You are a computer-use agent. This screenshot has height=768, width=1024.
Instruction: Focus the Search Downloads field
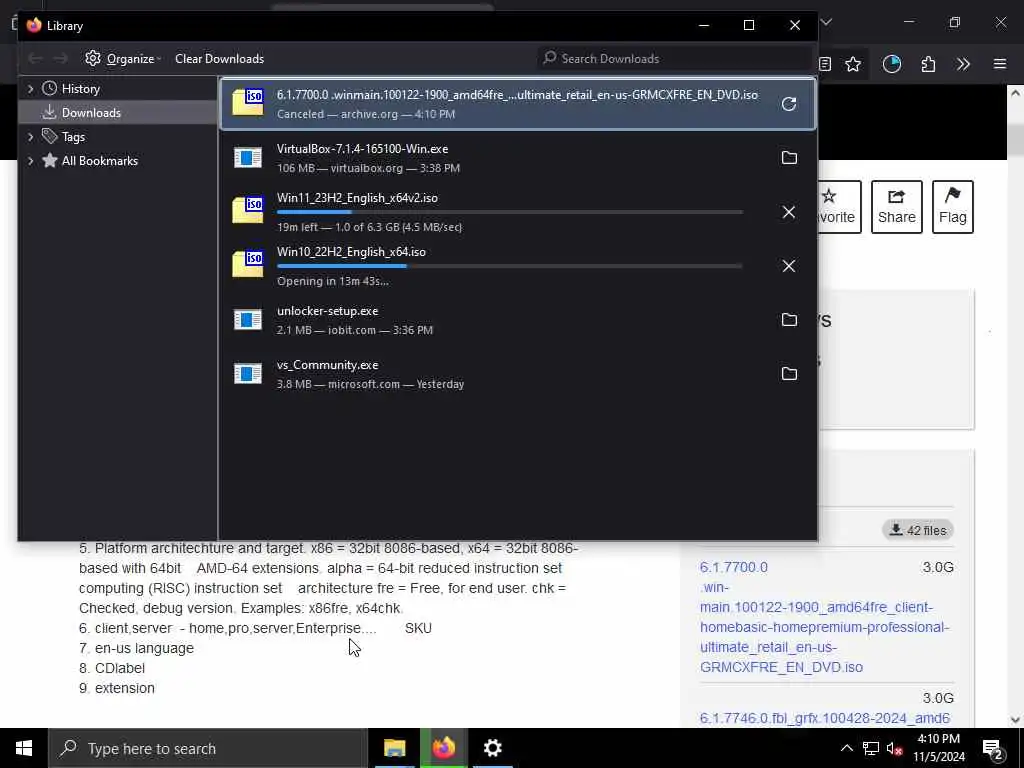click(x=675, y=59)
